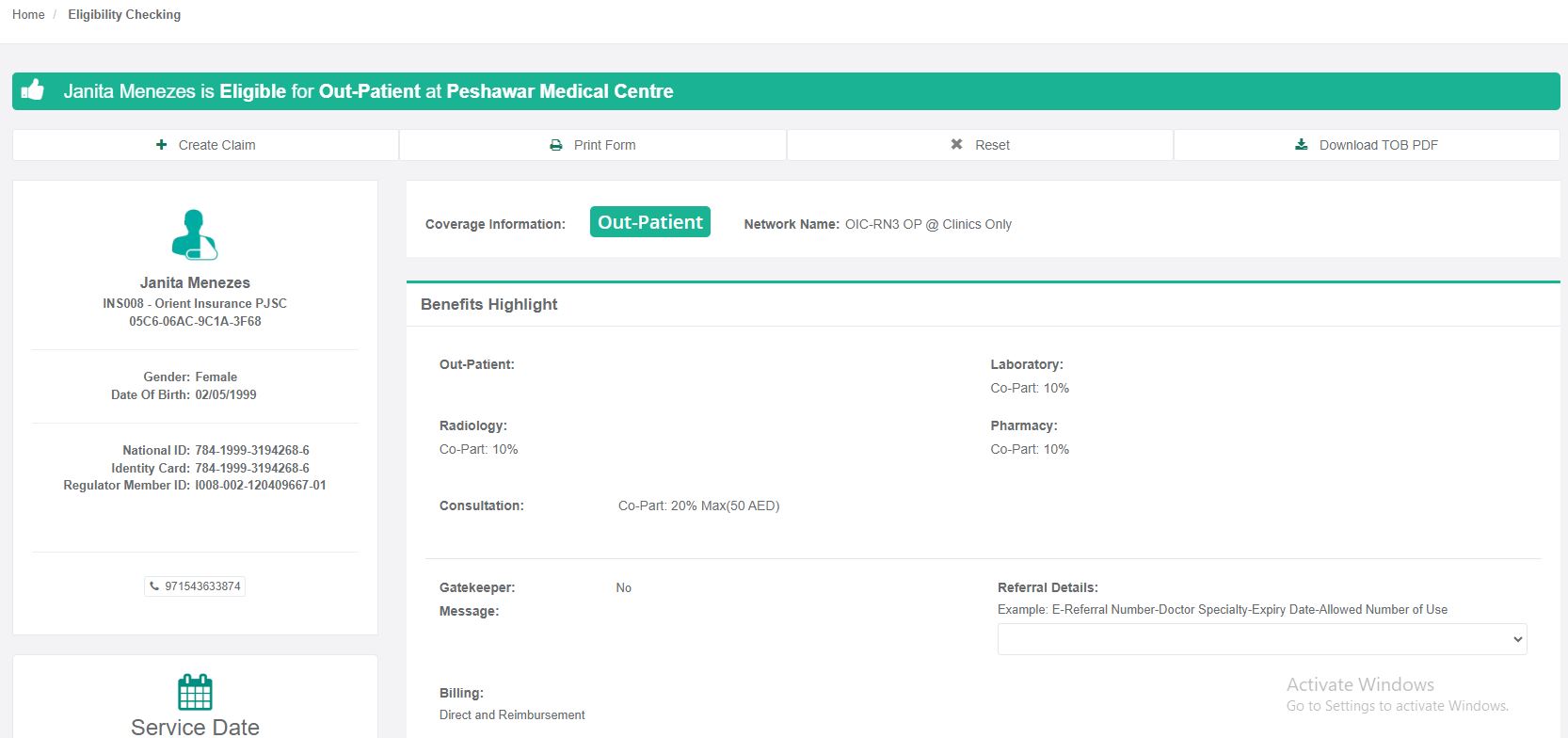Click the green eligibility banner message

pos(368,91)
